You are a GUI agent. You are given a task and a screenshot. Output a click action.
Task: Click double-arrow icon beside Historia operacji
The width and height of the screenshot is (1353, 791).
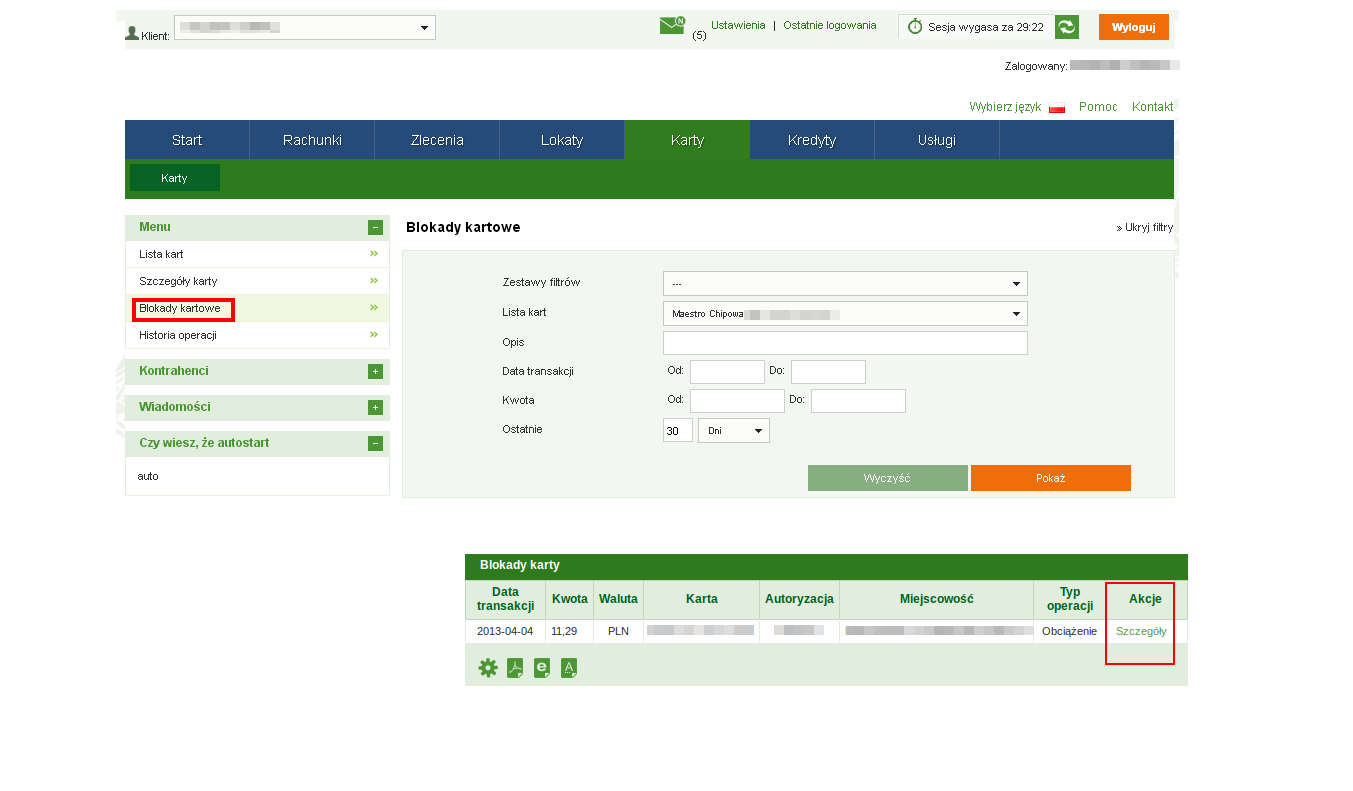pyautogui.click(x=374, y=334)
